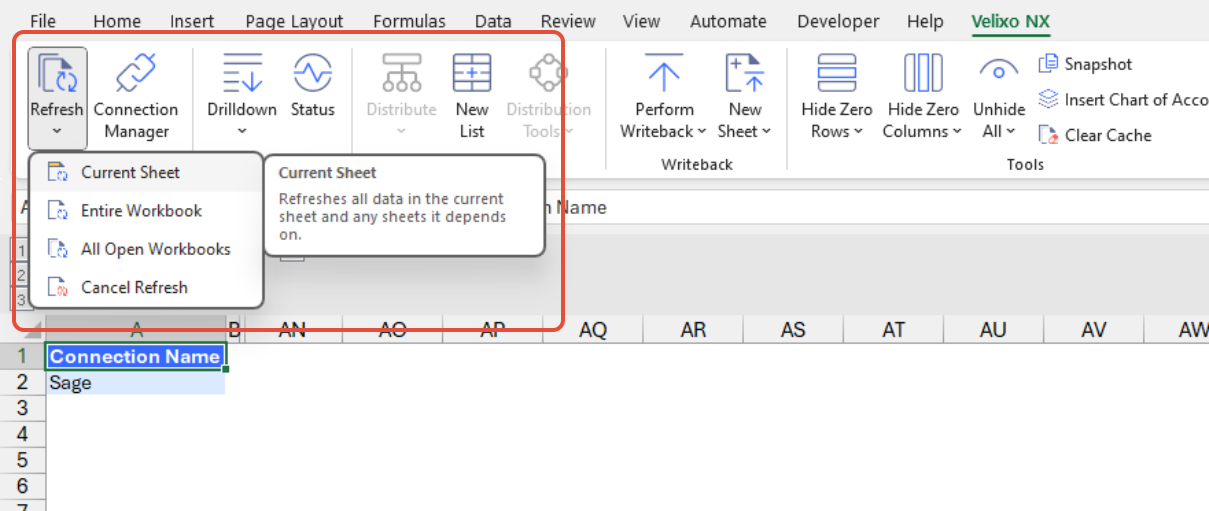The width and height of the screenshot is (1209, 511).
Task: Switch to the Data tab
Action: pos(493,21)
